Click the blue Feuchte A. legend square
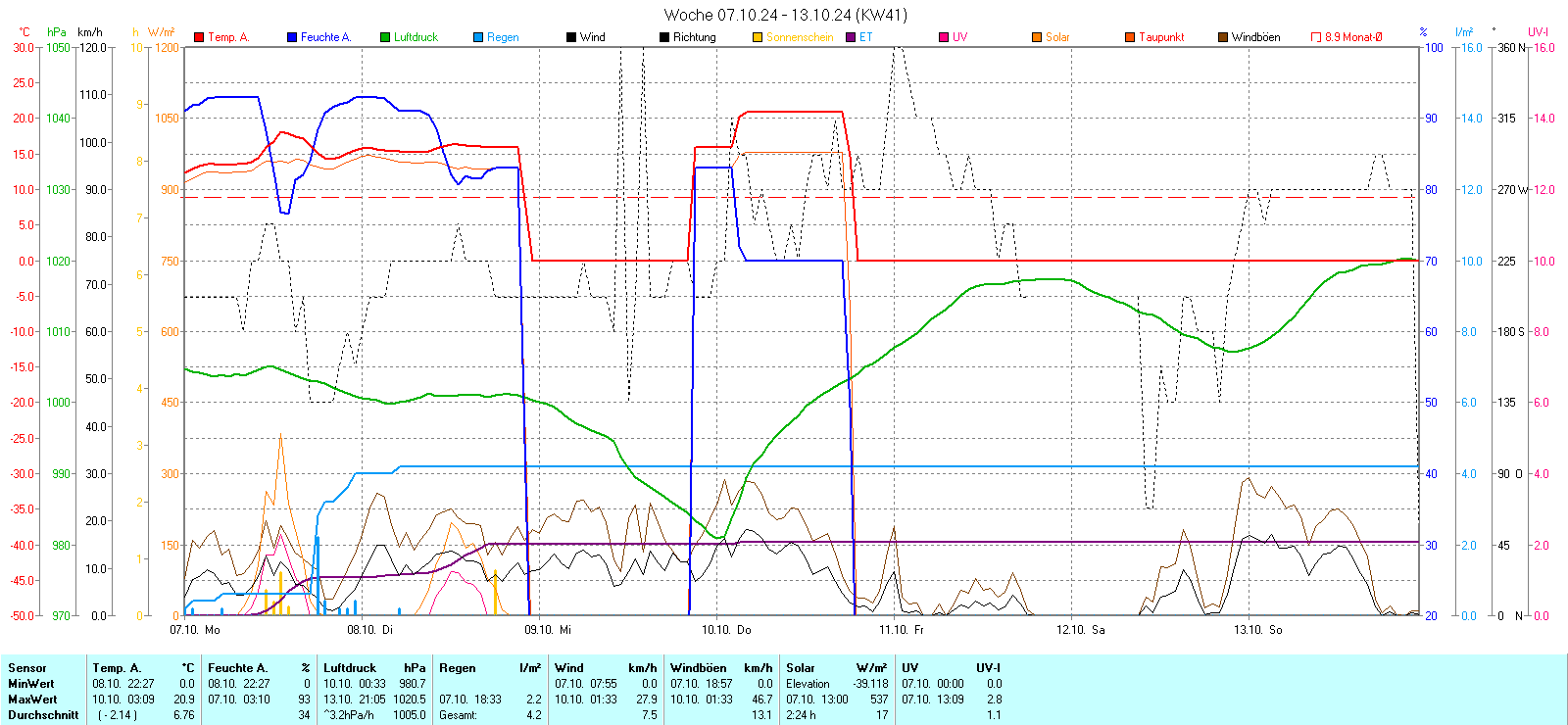This screenshot has width=1568, height=725. point(292,37)
